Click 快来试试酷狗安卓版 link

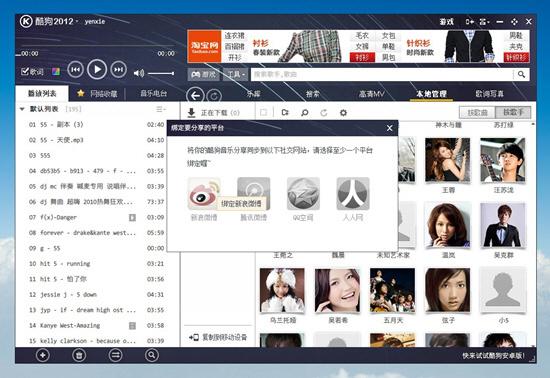(493, 356)
